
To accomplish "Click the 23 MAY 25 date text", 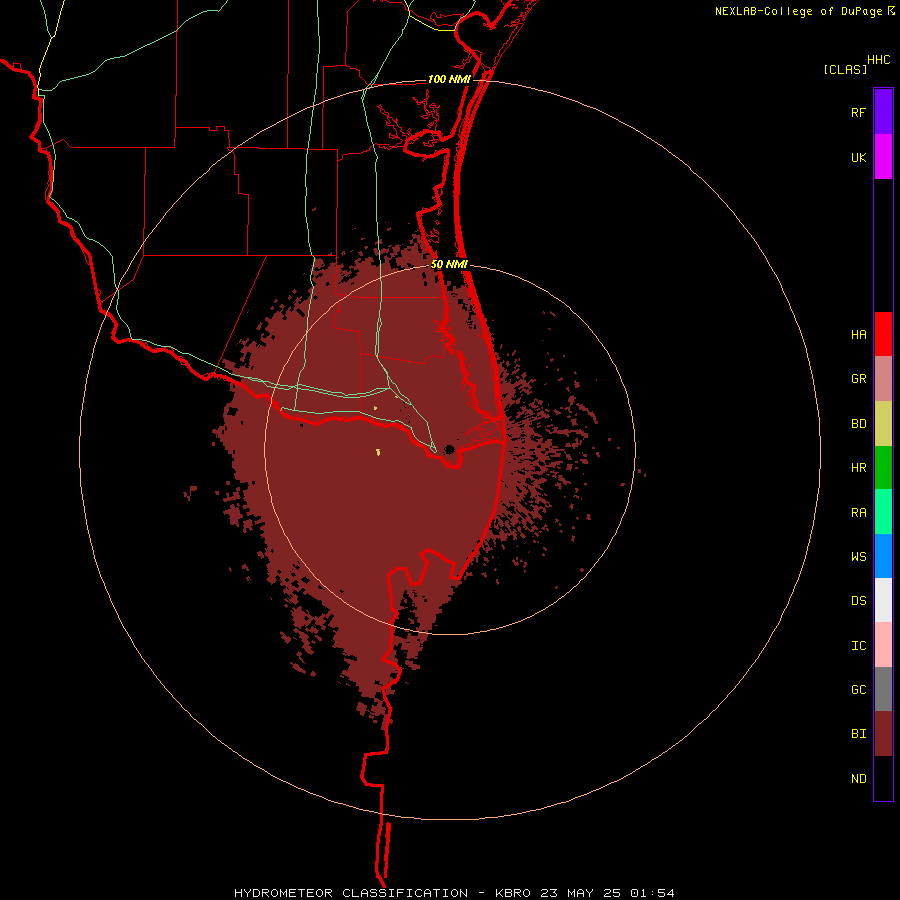I will [x=580, y=893].
